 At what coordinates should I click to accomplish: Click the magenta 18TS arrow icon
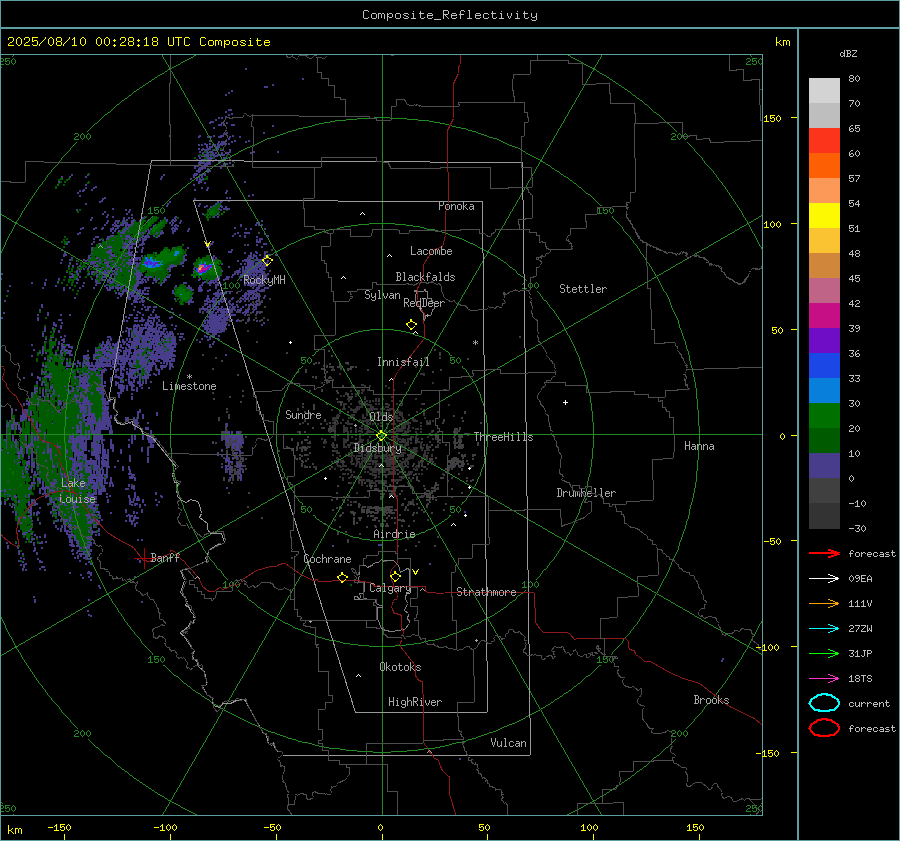[x=824, y=679]
